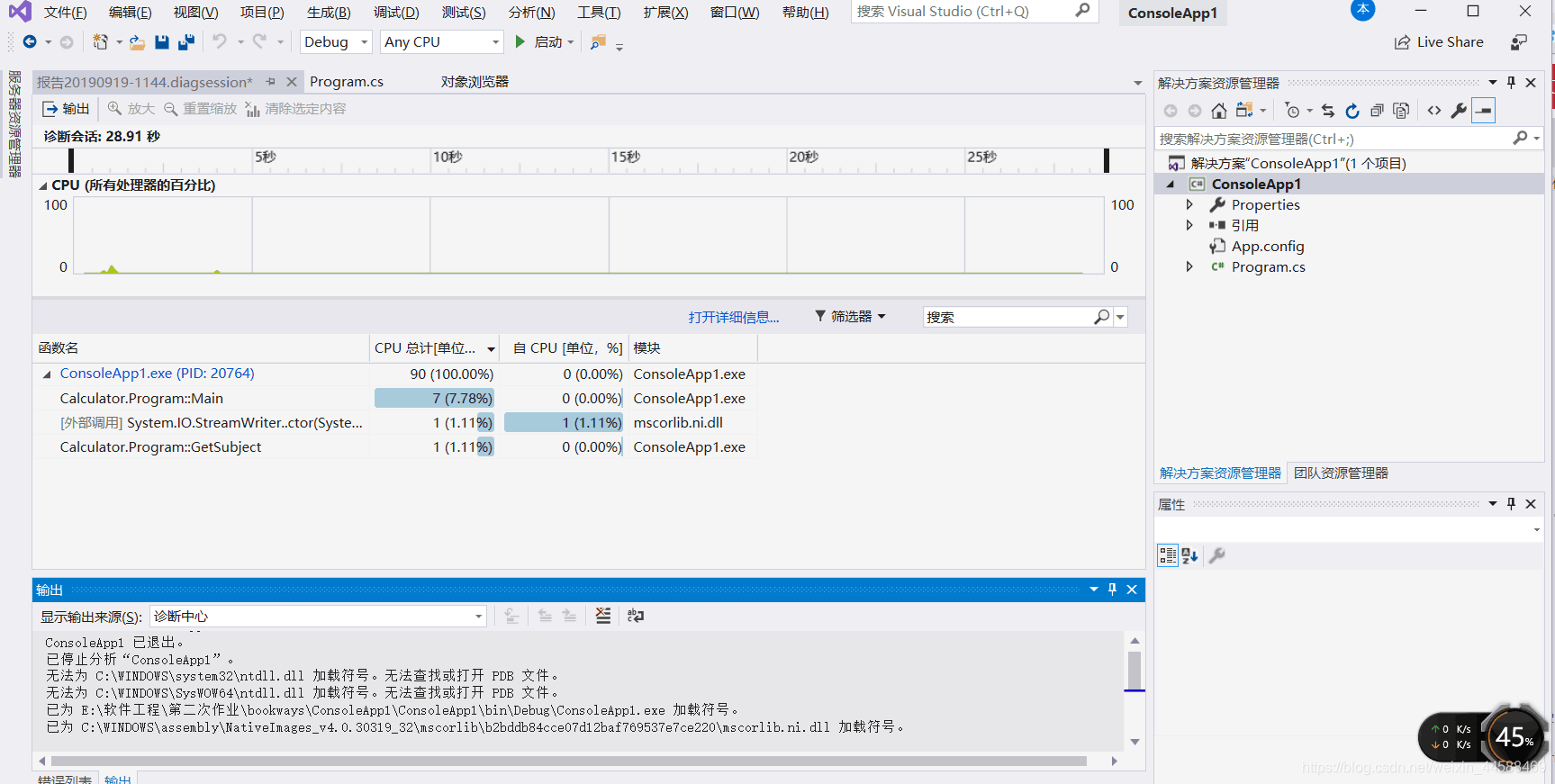Screen dimensions: 1555x784
Task: Click the undo arrow icon
Action: (220, 41)
